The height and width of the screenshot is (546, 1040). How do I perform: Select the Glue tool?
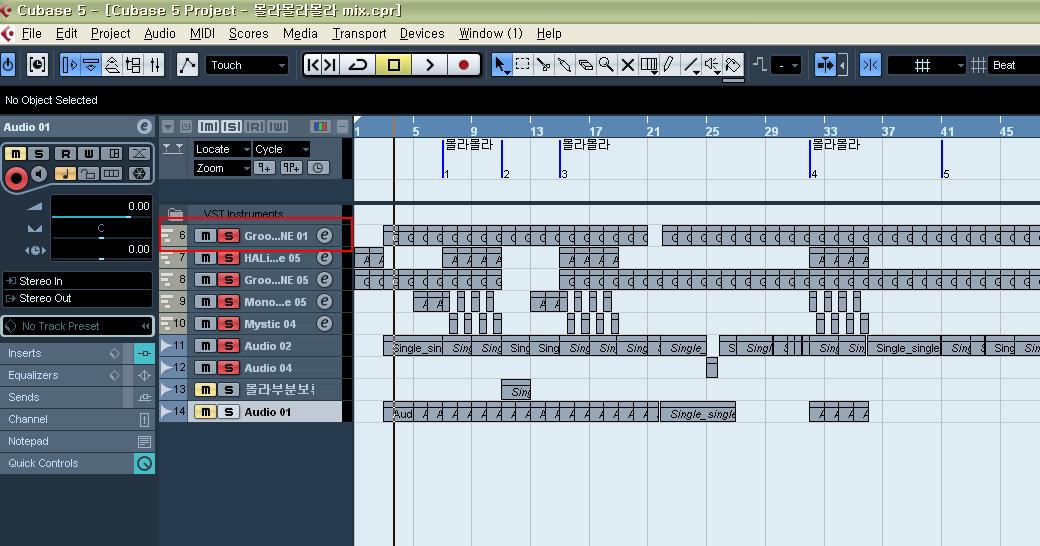click(x=564, y=65)
